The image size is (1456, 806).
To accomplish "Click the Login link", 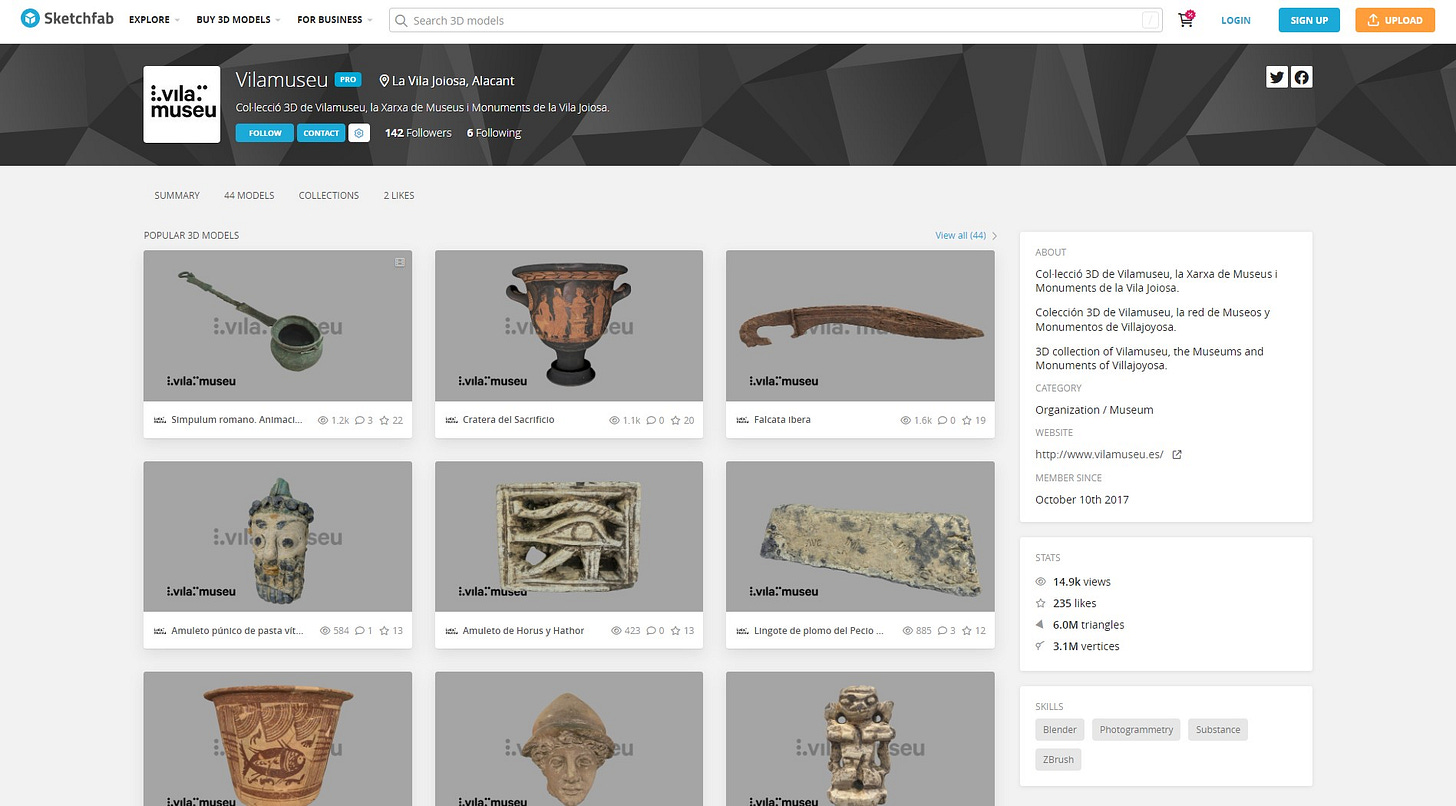I will click(x=1236, y=20).
